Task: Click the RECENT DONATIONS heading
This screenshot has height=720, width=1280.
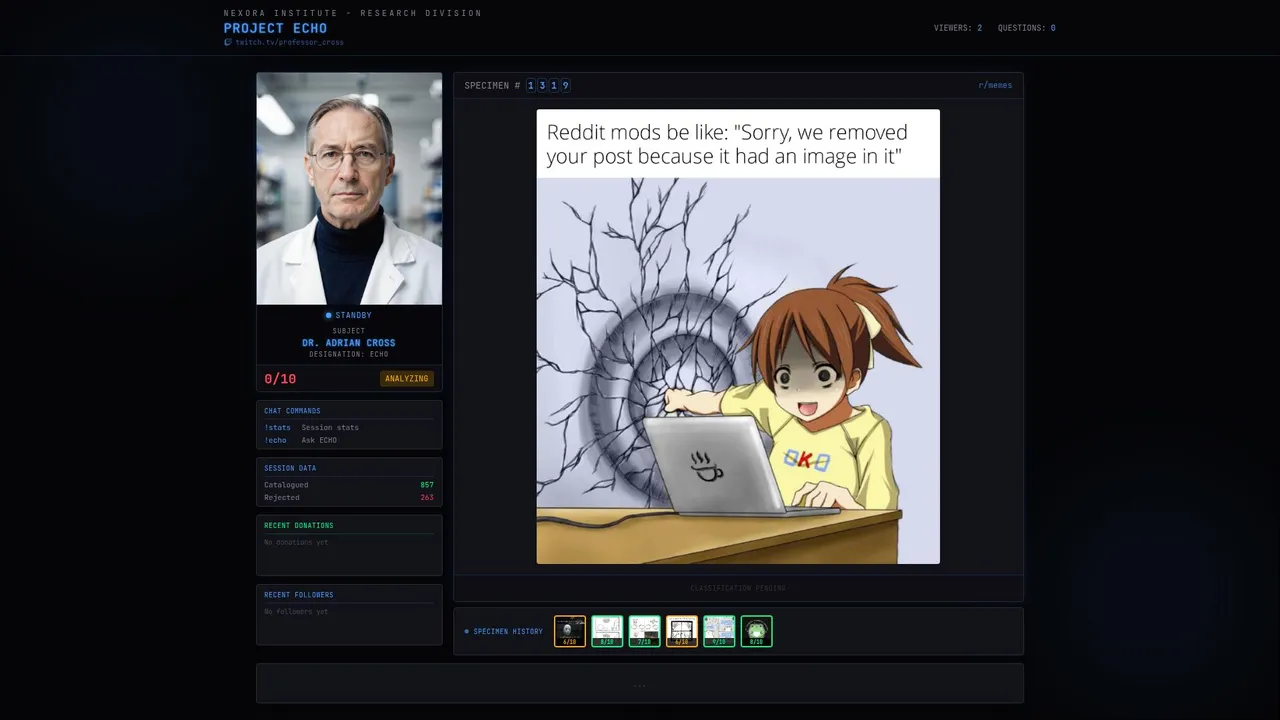Action: pos(299,525)
